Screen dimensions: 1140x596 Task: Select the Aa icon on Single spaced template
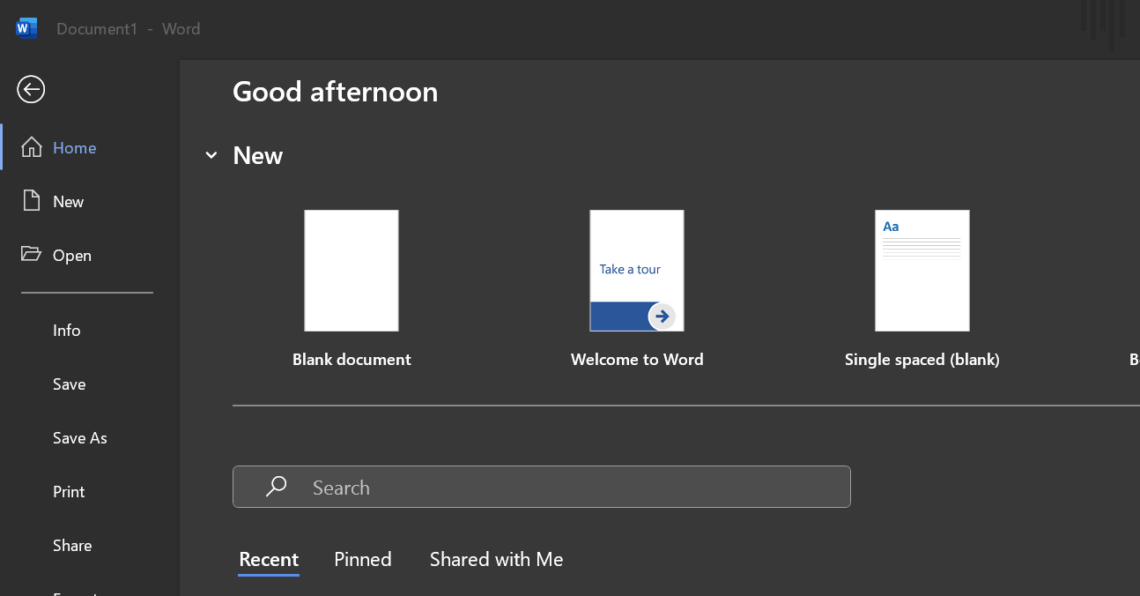[x=890, y=226]
